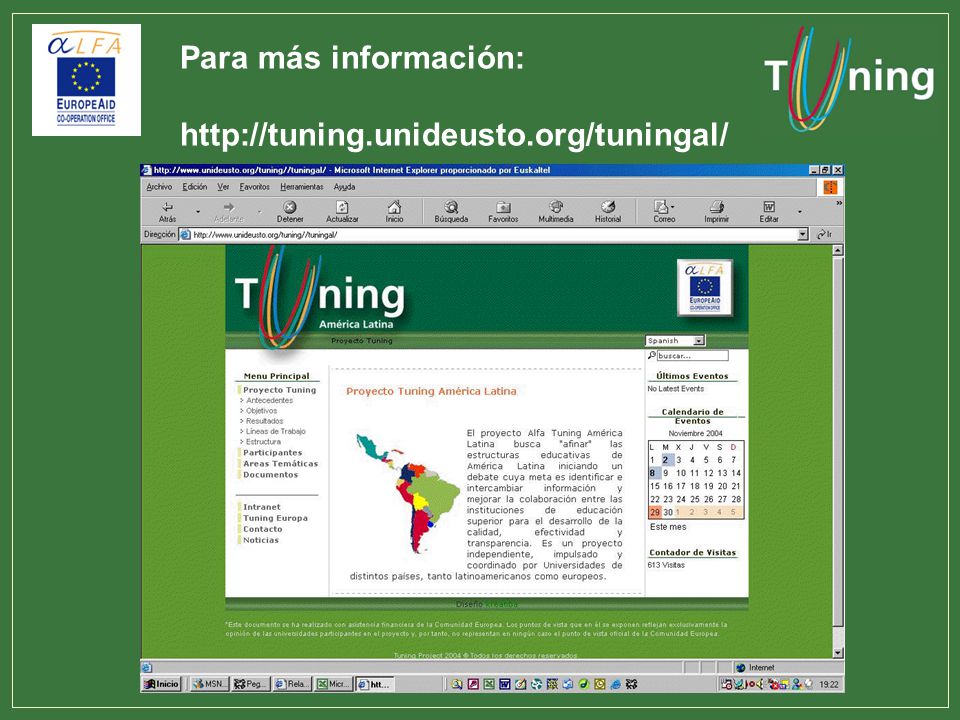Click the buscar search field

[692, 355]
